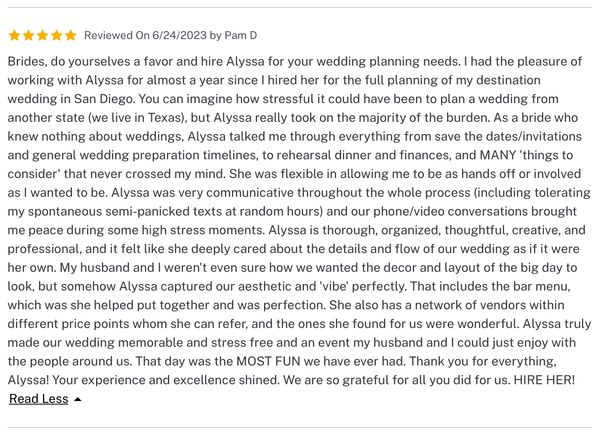Select the fifth star in the rating
600x435 pixels.
70,35
